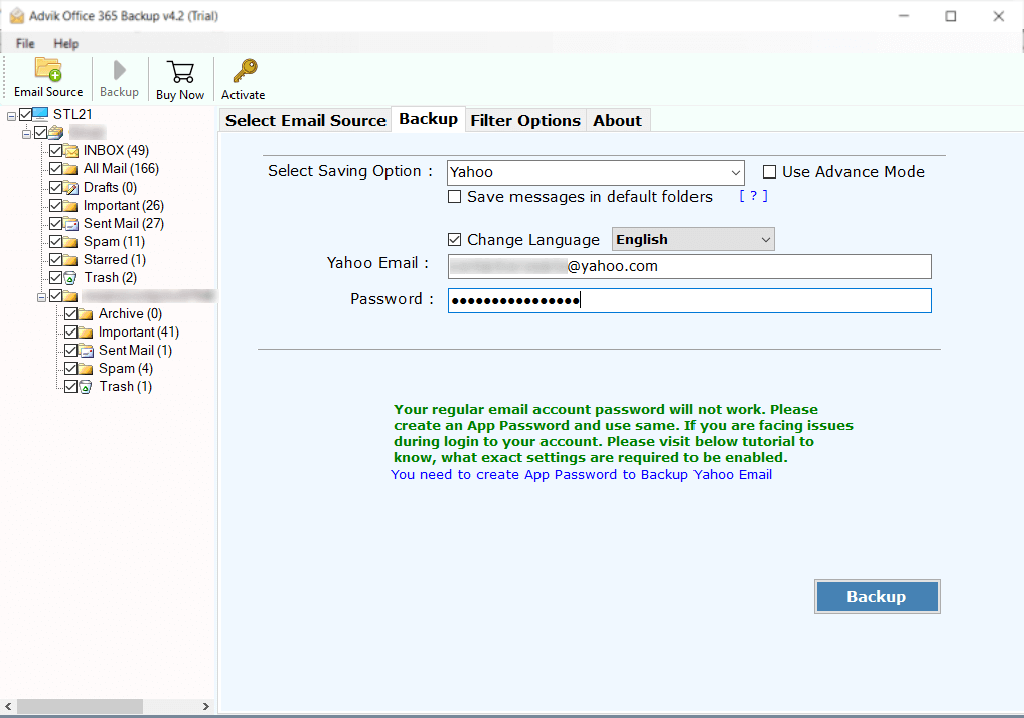Click the Important (41) folder icon

tap(86, 332)
